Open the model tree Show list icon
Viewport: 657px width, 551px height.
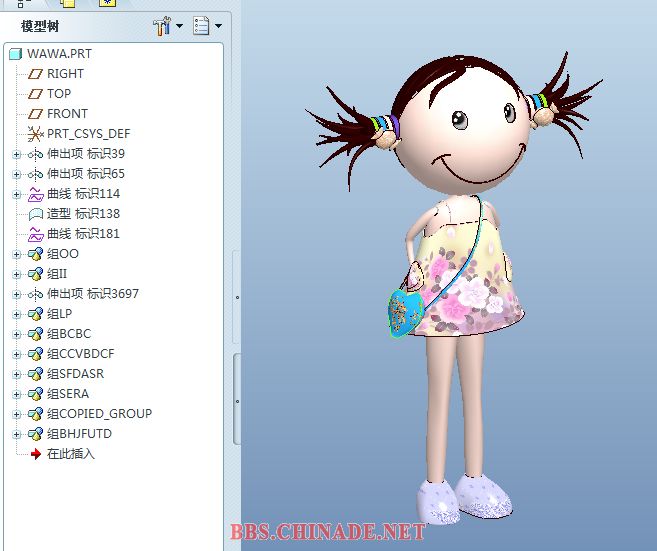click(x=201, y=27)
